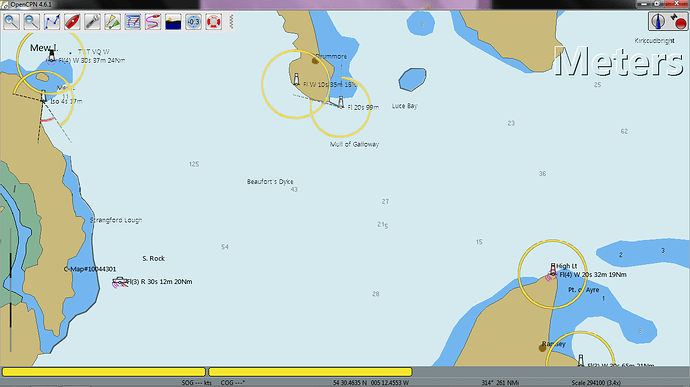Screen dimensions: 690x387
Task: Click the "Beaufort's Dyke" label
Action: pos(270,181)
